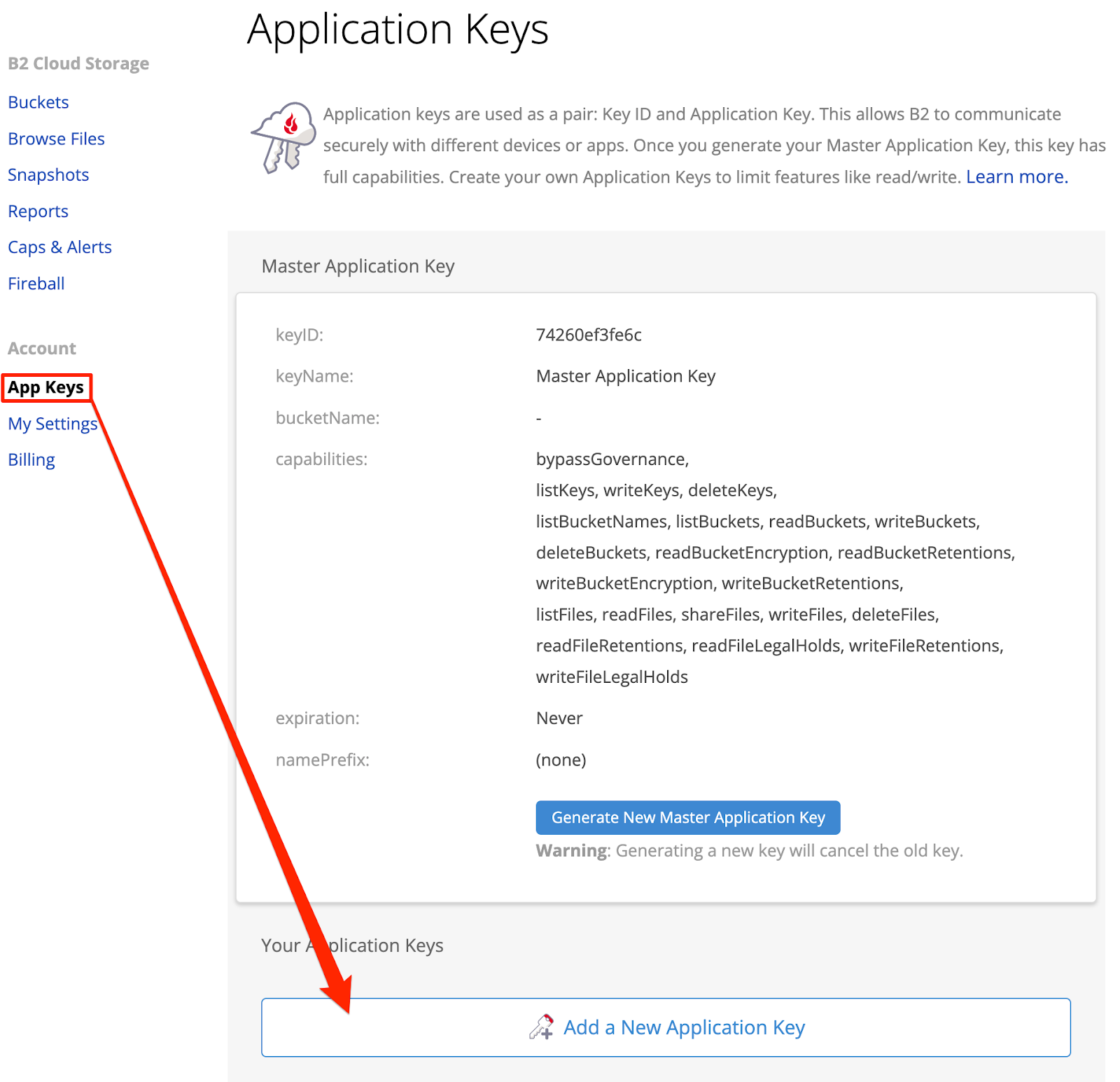Click the bypassGovernance capability text
This screenshot has width=1120, height=1082.
tap(612, 459)
